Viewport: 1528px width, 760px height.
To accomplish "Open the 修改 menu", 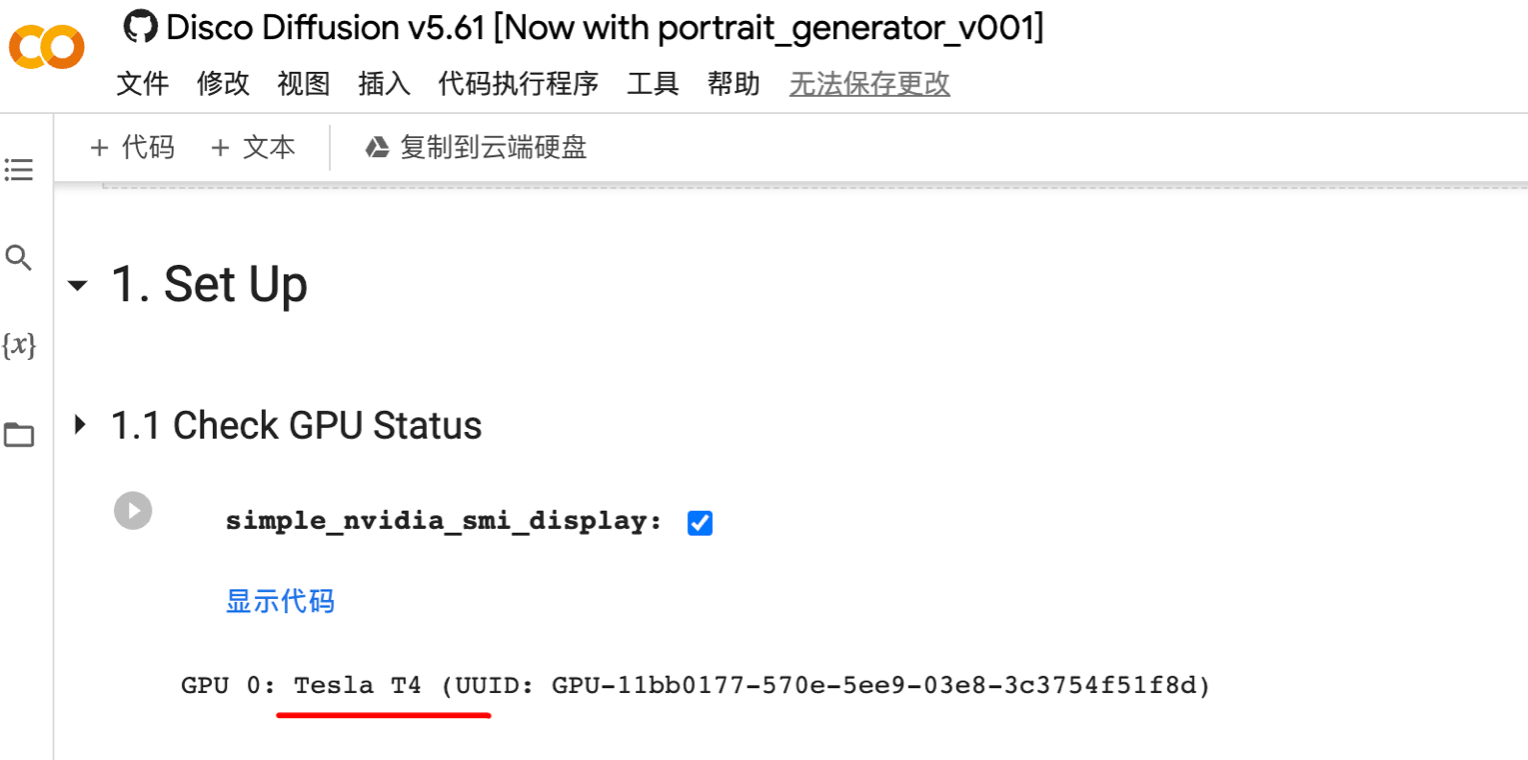I will [x=223, y=84].
